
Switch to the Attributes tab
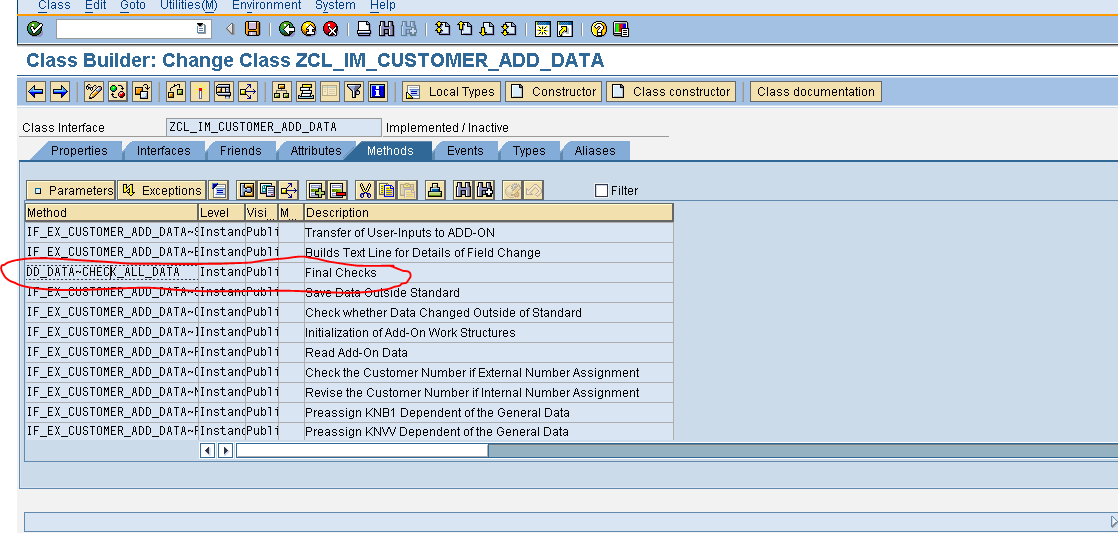click(x=316, y=150)
